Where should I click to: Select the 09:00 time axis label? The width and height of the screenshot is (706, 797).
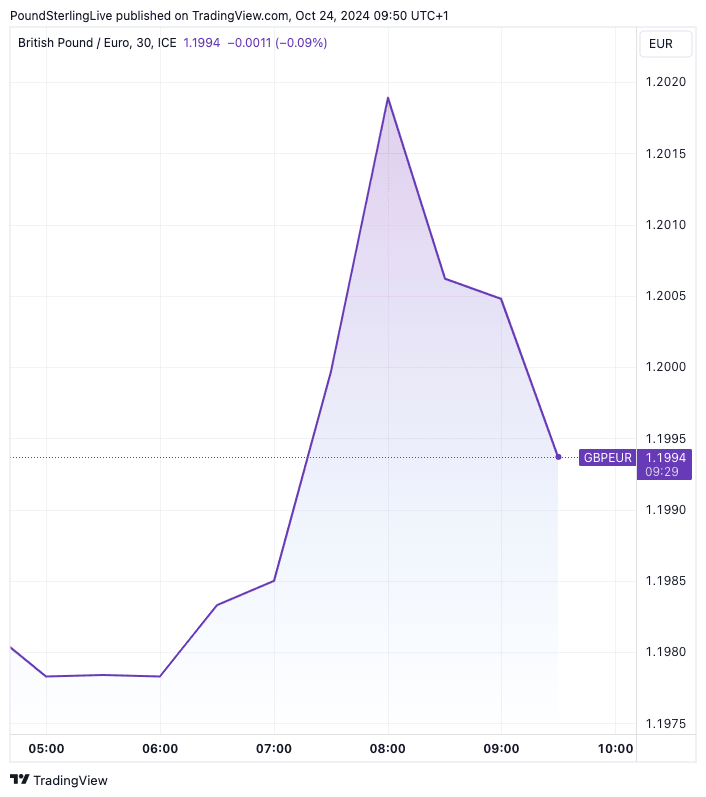click(501, 749)
